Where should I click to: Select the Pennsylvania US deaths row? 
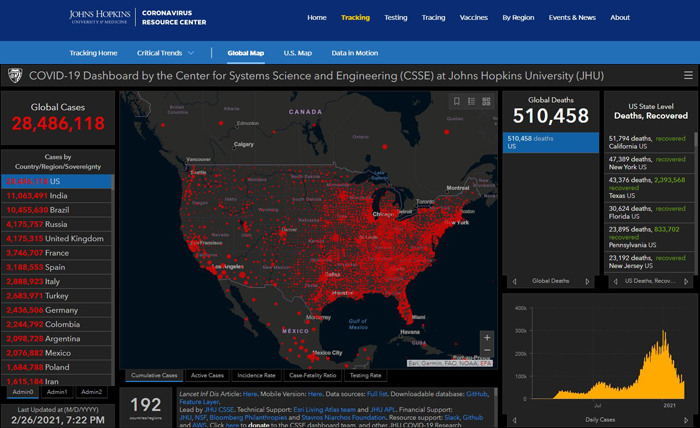[649, 237]
